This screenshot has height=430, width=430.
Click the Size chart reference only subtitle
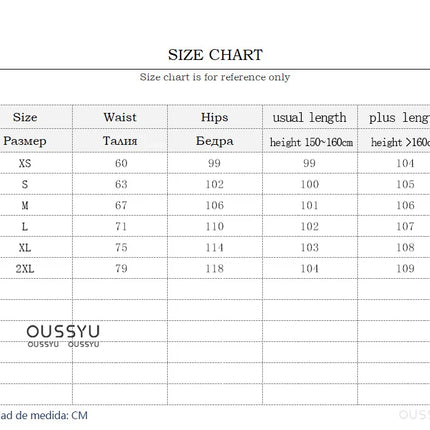(x=215, y=77)
